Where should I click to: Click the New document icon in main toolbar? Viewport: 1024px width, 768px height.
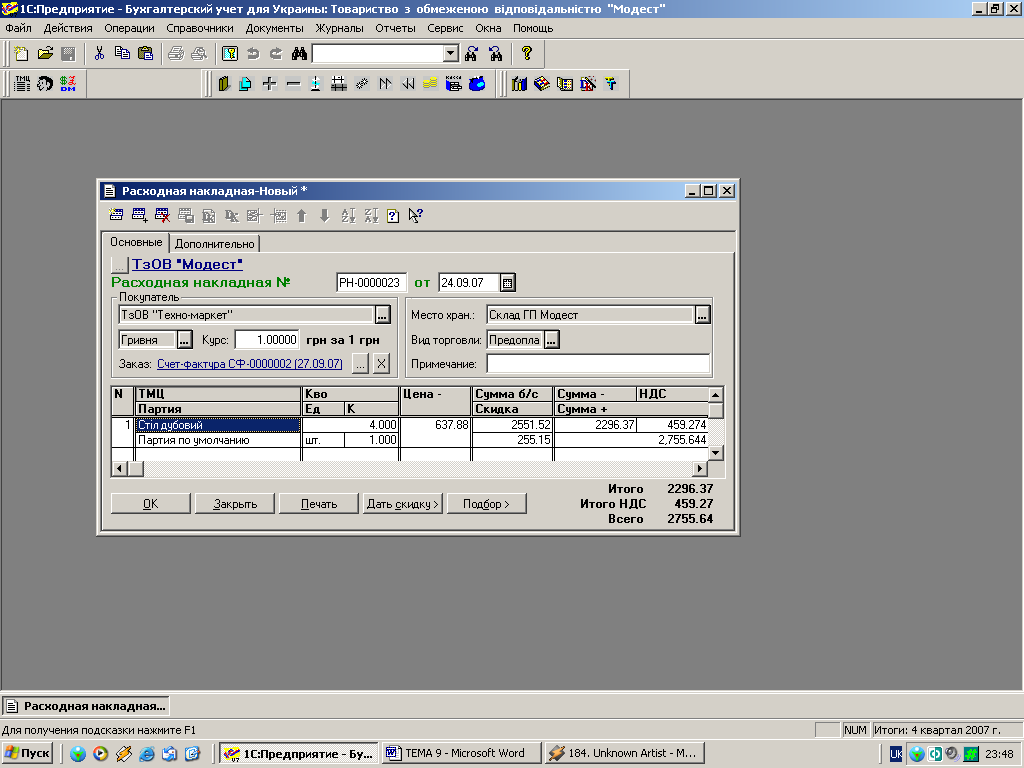[x=22, y=54]
